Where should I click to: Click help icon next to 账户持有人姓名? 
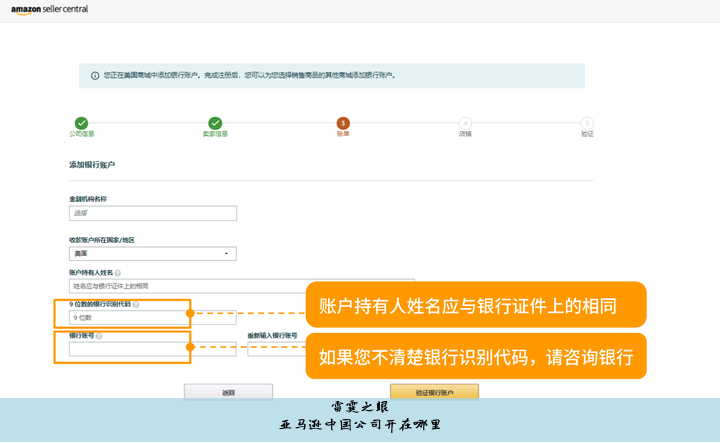pyautogui.click(x=118, y=273)
